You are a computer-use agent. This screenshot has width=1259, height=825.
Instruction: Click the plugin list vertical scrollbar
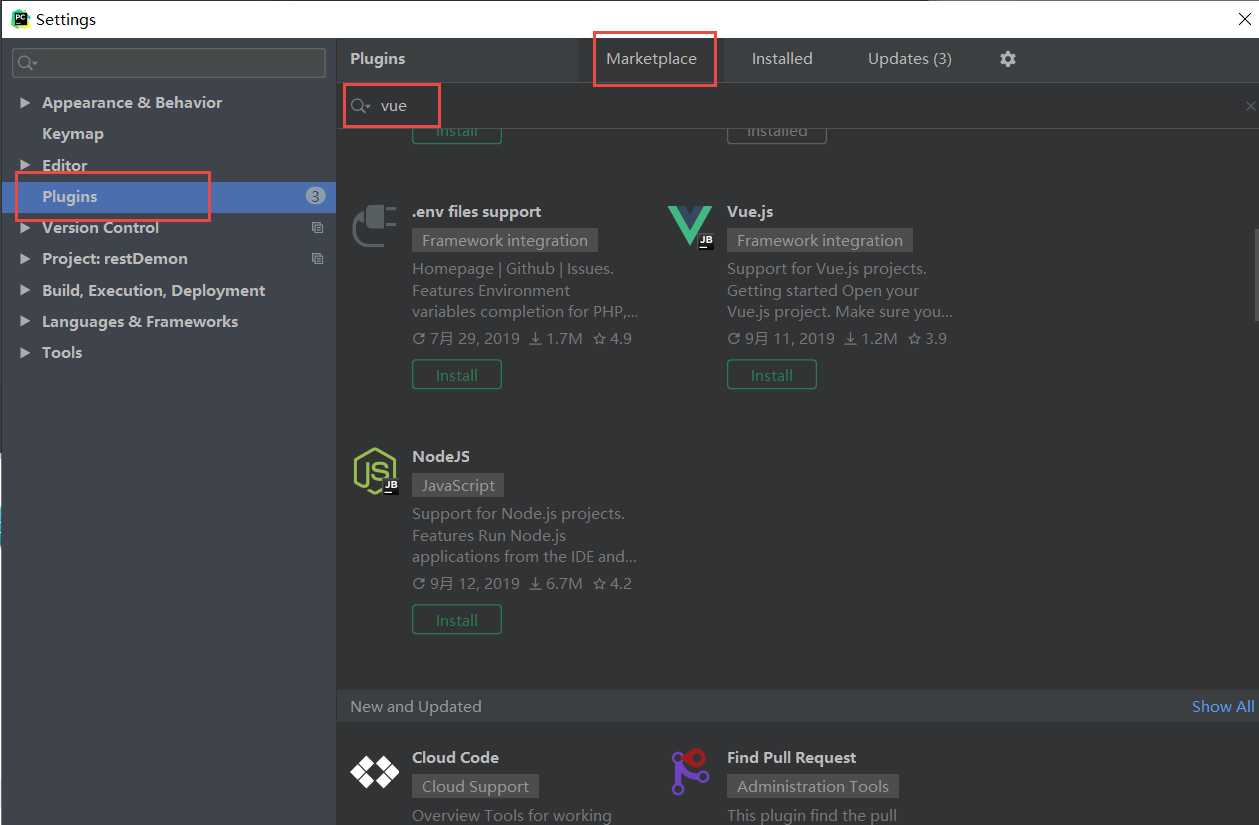point(1255,275)
